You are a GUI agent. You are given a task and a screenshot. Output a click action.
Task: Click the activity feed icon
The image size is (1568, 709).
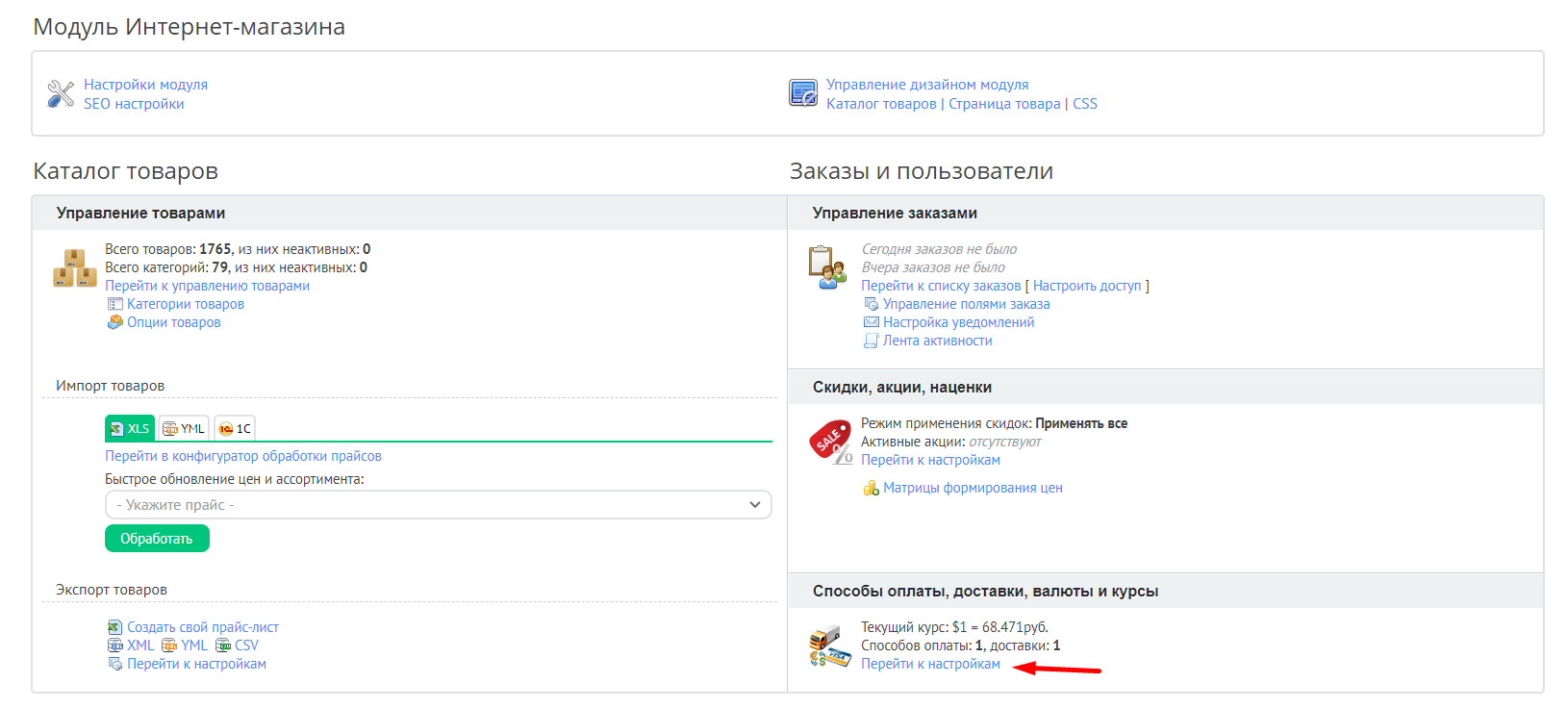[871, 342]
